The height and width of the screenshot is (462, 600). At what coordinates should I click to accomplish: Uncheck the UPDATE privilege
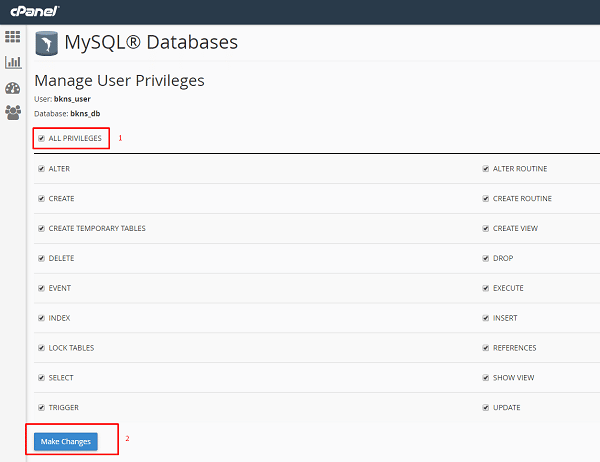tap(486, 408)
